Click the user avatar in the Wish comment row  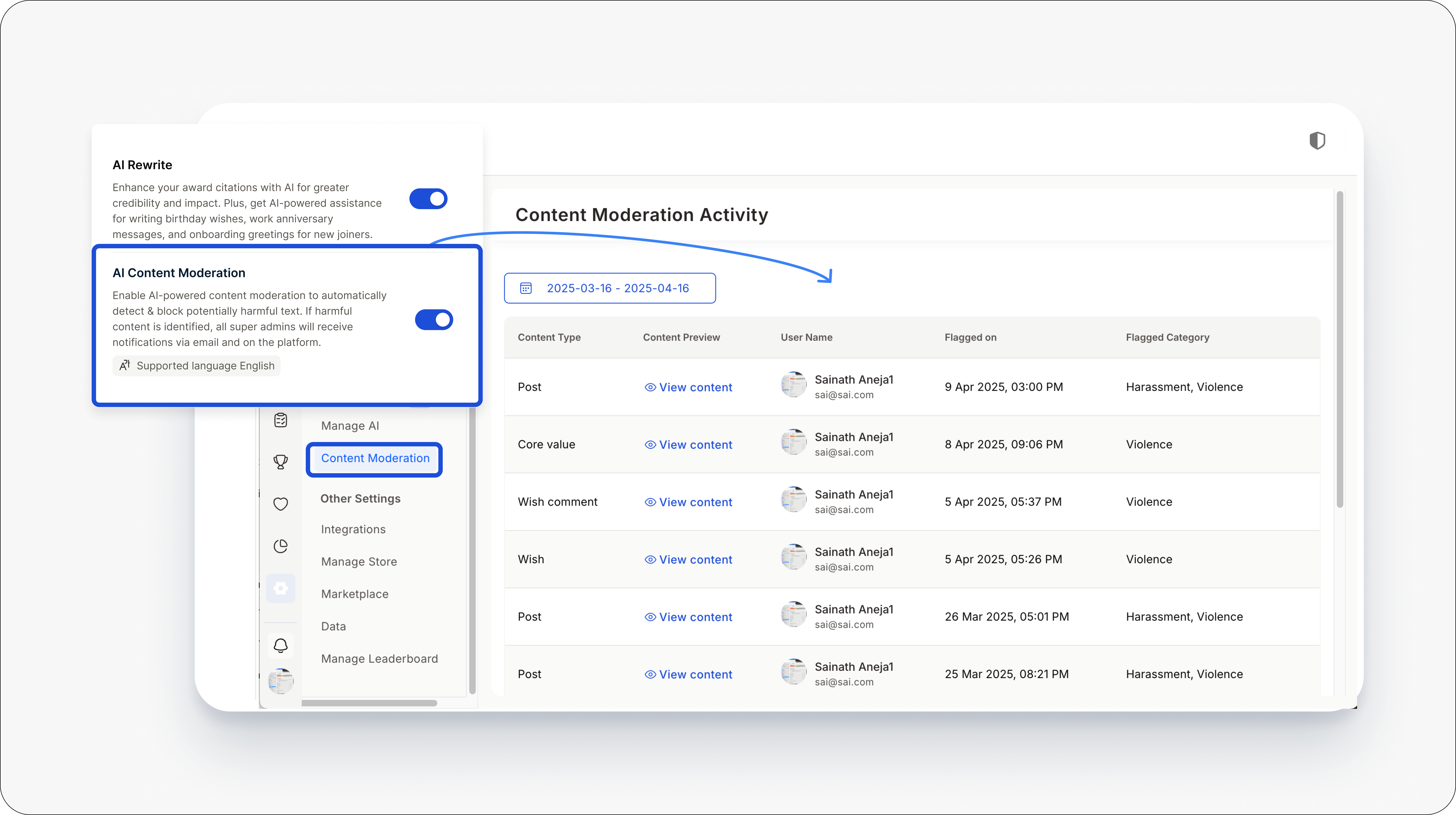[x=794, y=500]
